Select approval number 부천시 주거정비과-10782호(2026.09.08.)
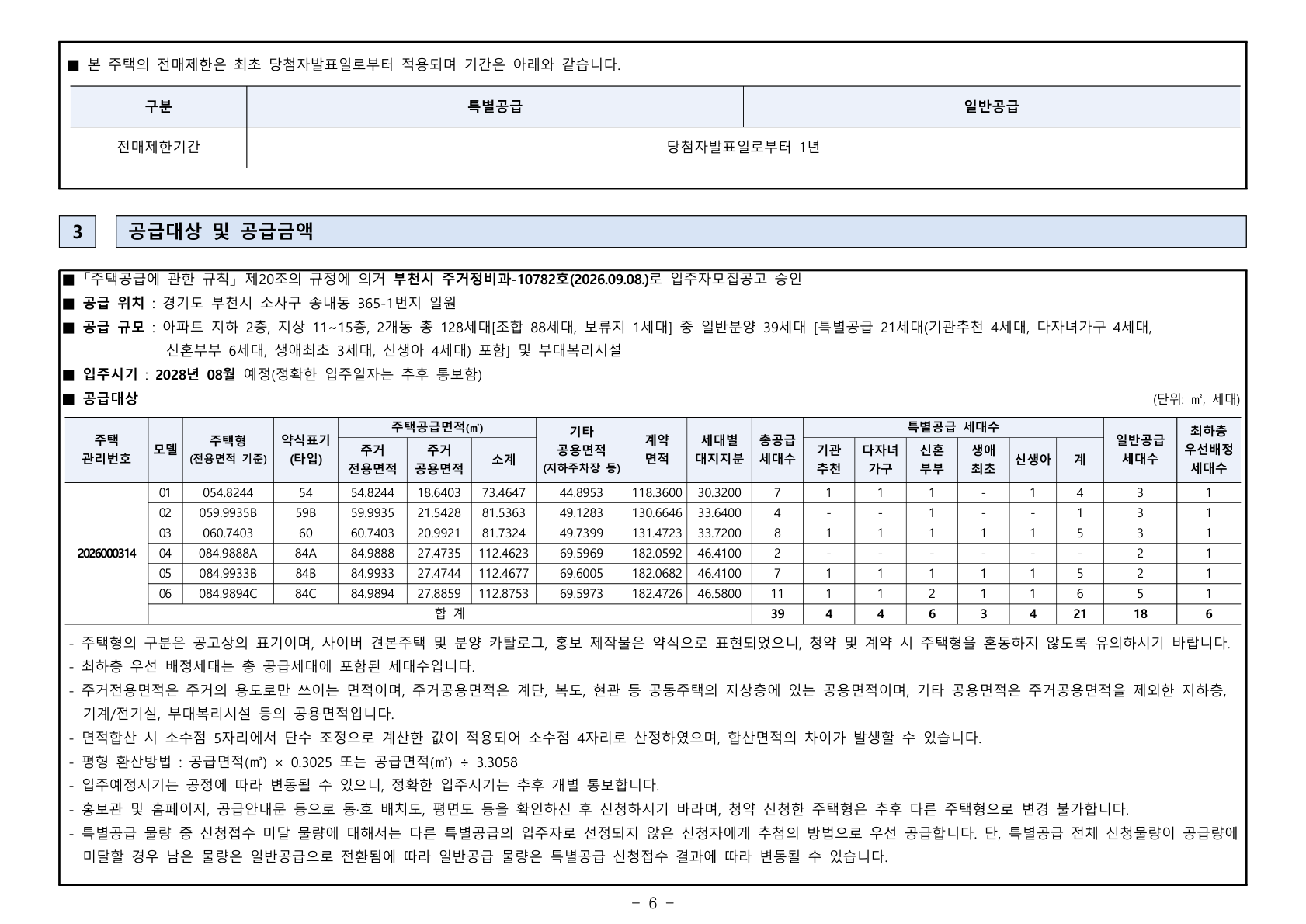The width and height of the screenshot is (1306, 924). [x=521, y=279]
